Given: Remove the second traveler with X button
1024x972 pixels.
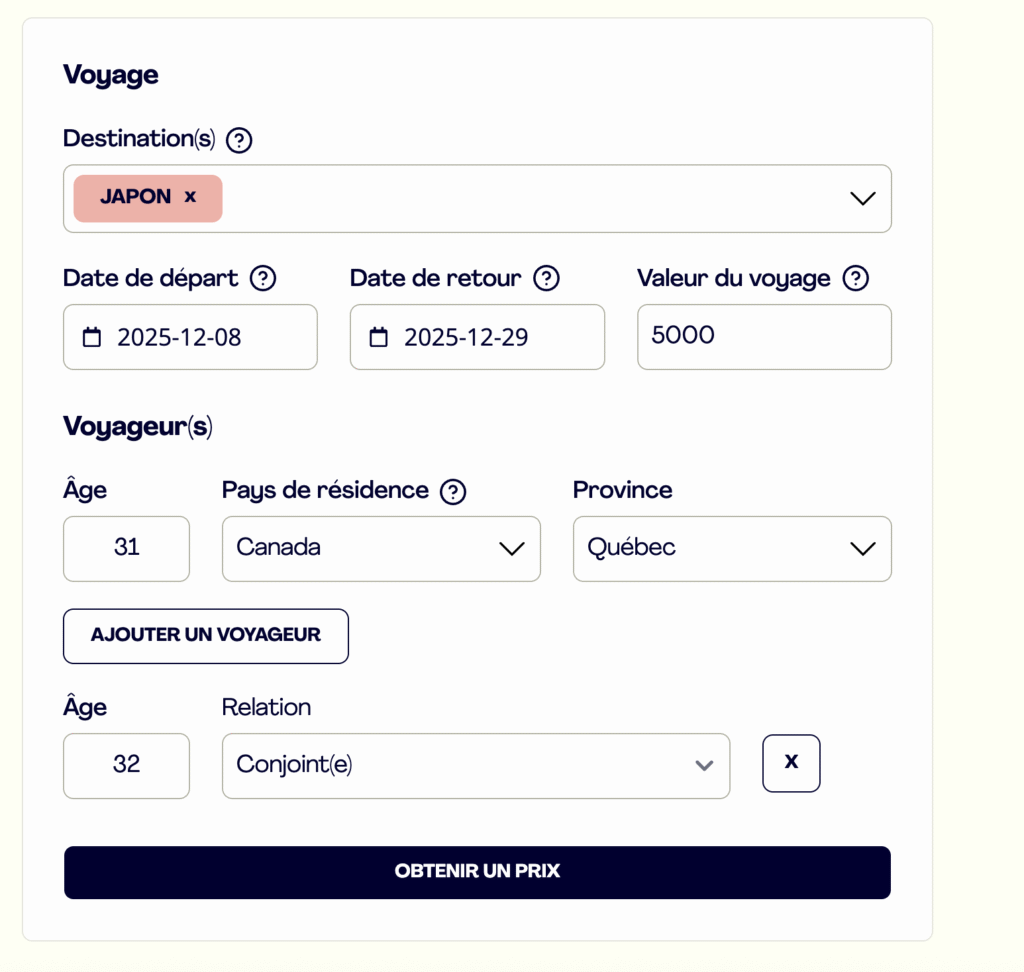Looking at the screenshot, I should pos(791,763).
